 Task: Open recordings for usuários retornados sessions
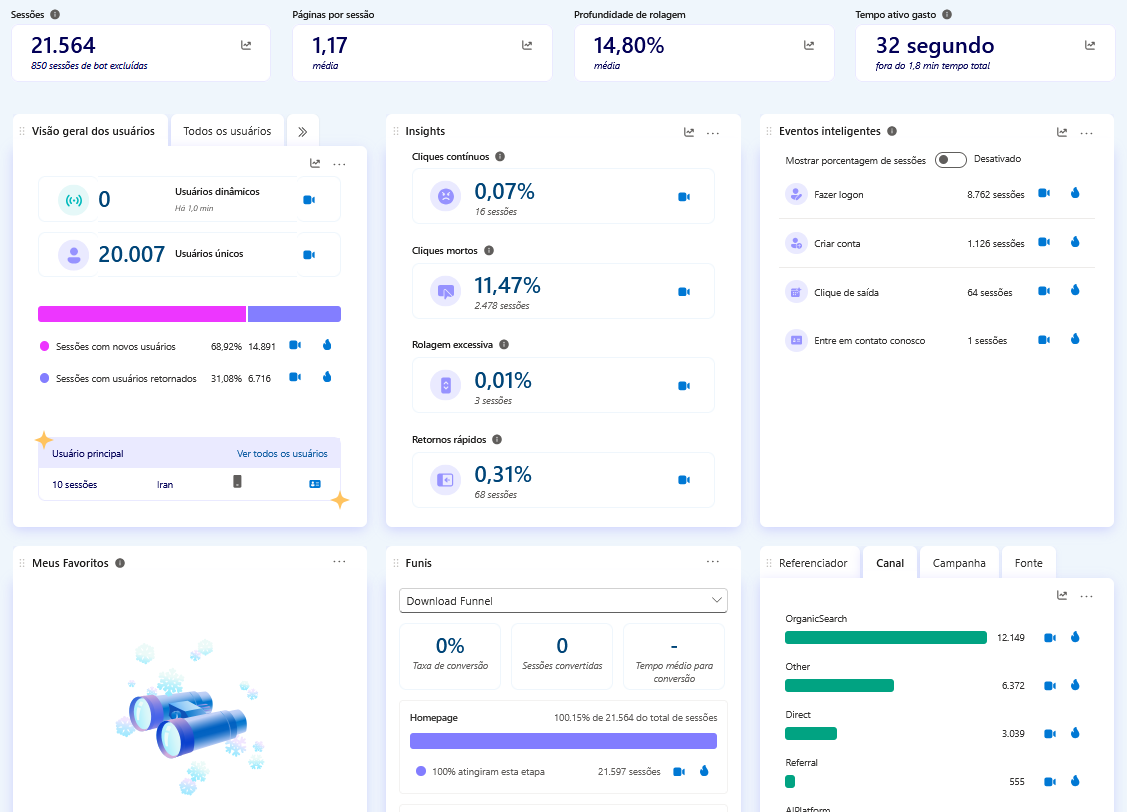tap(295, 377)
